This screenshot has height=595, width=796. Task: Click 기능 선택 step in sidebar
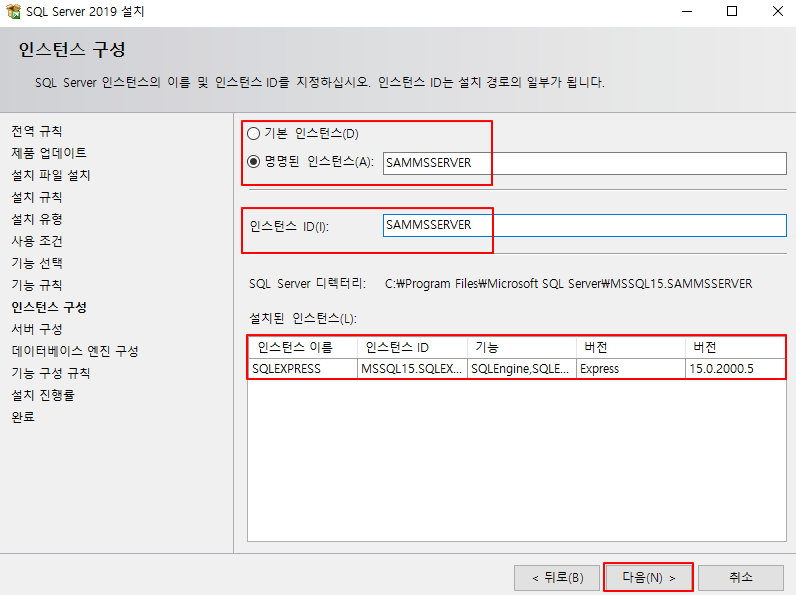(37, 263)
